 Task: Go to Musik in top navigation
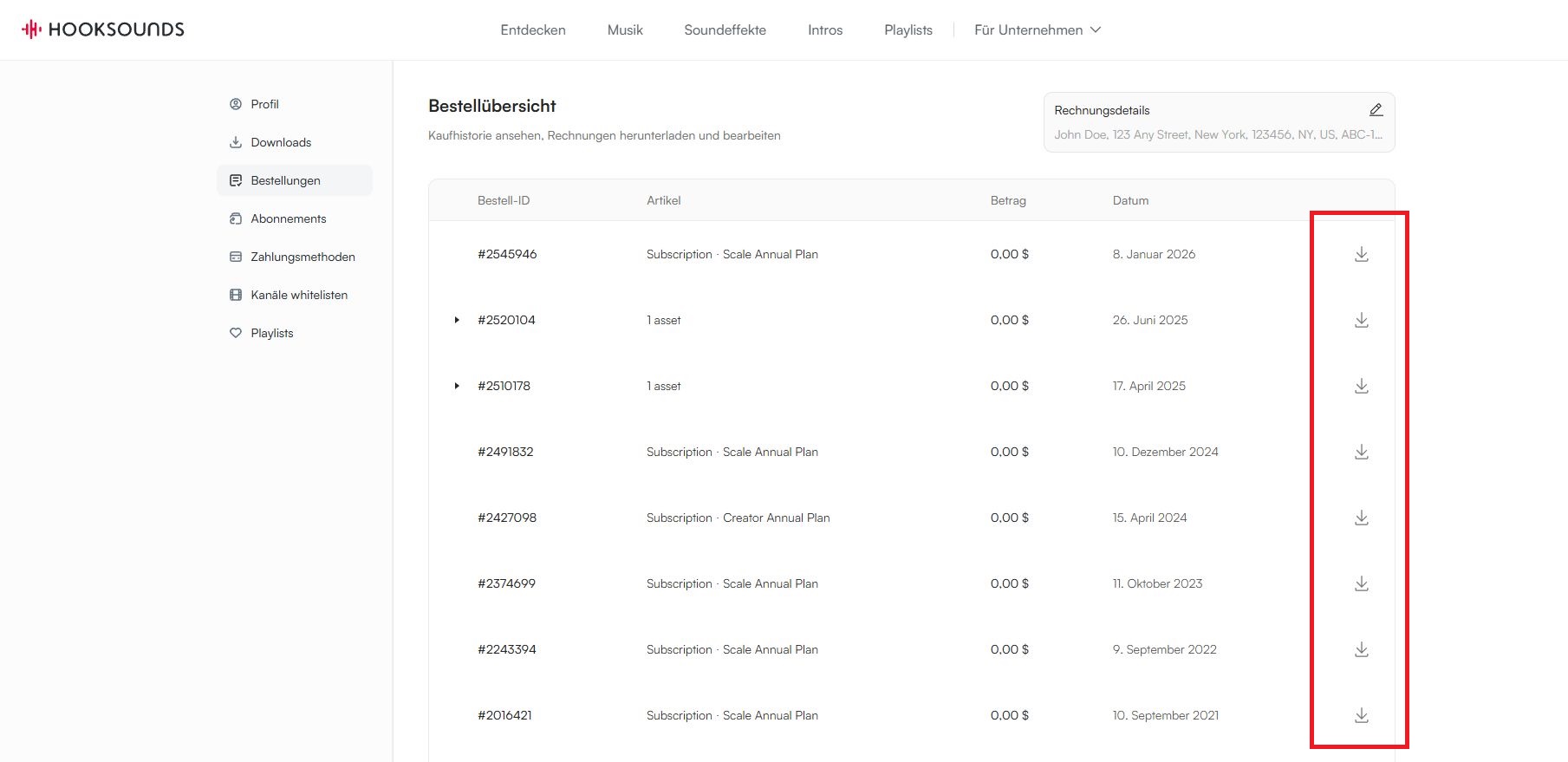(x=625, y=29)
